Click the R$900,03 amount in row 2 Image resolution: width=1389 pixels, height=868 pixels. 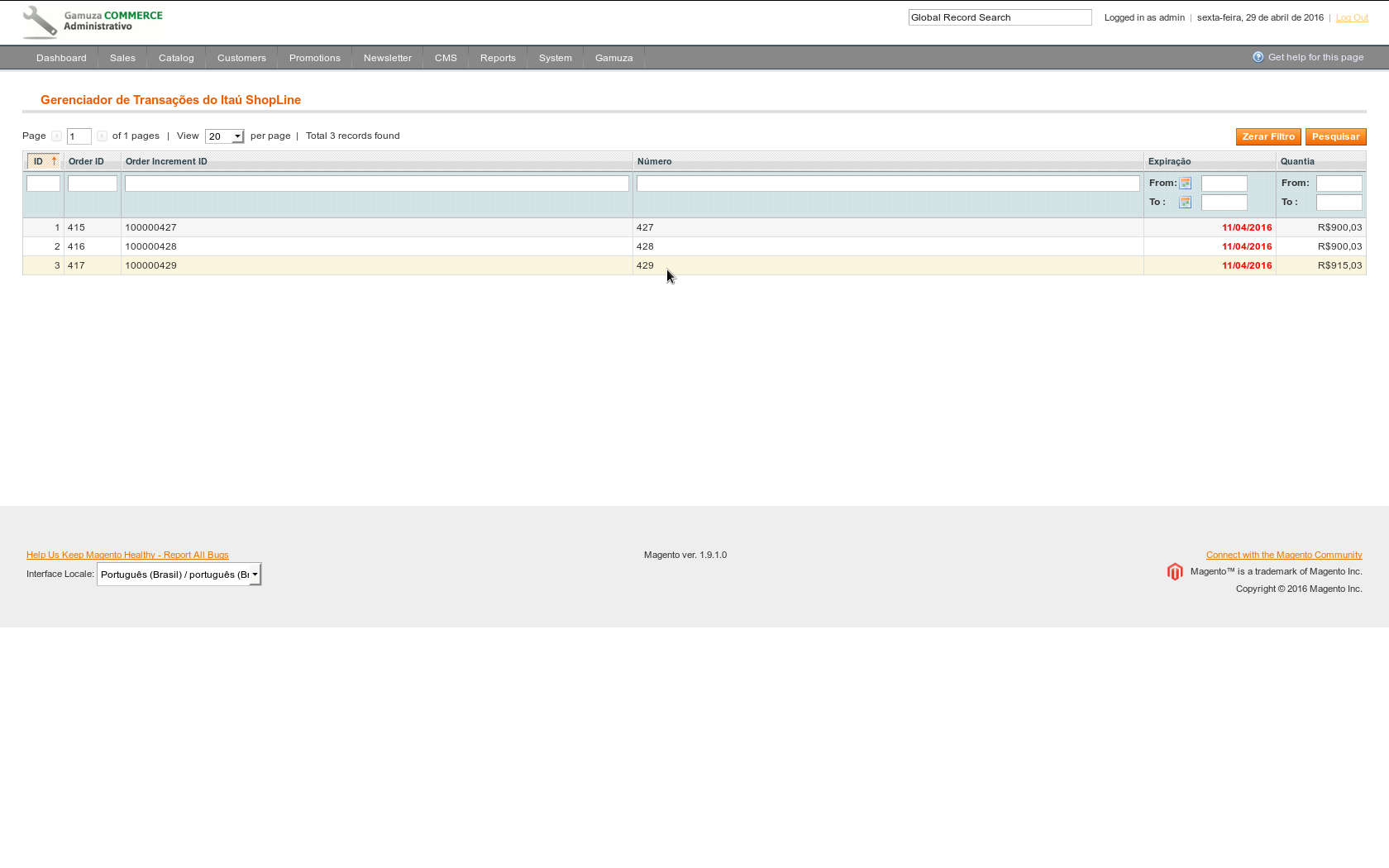coord(1339,246)
